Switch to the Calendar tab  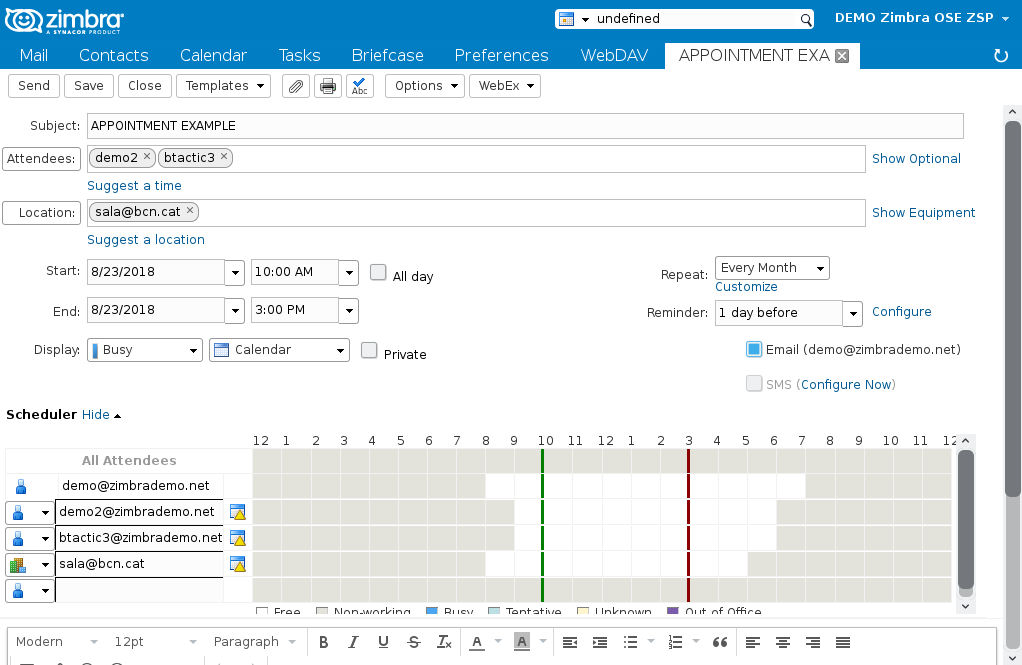(x=214, y=55)
